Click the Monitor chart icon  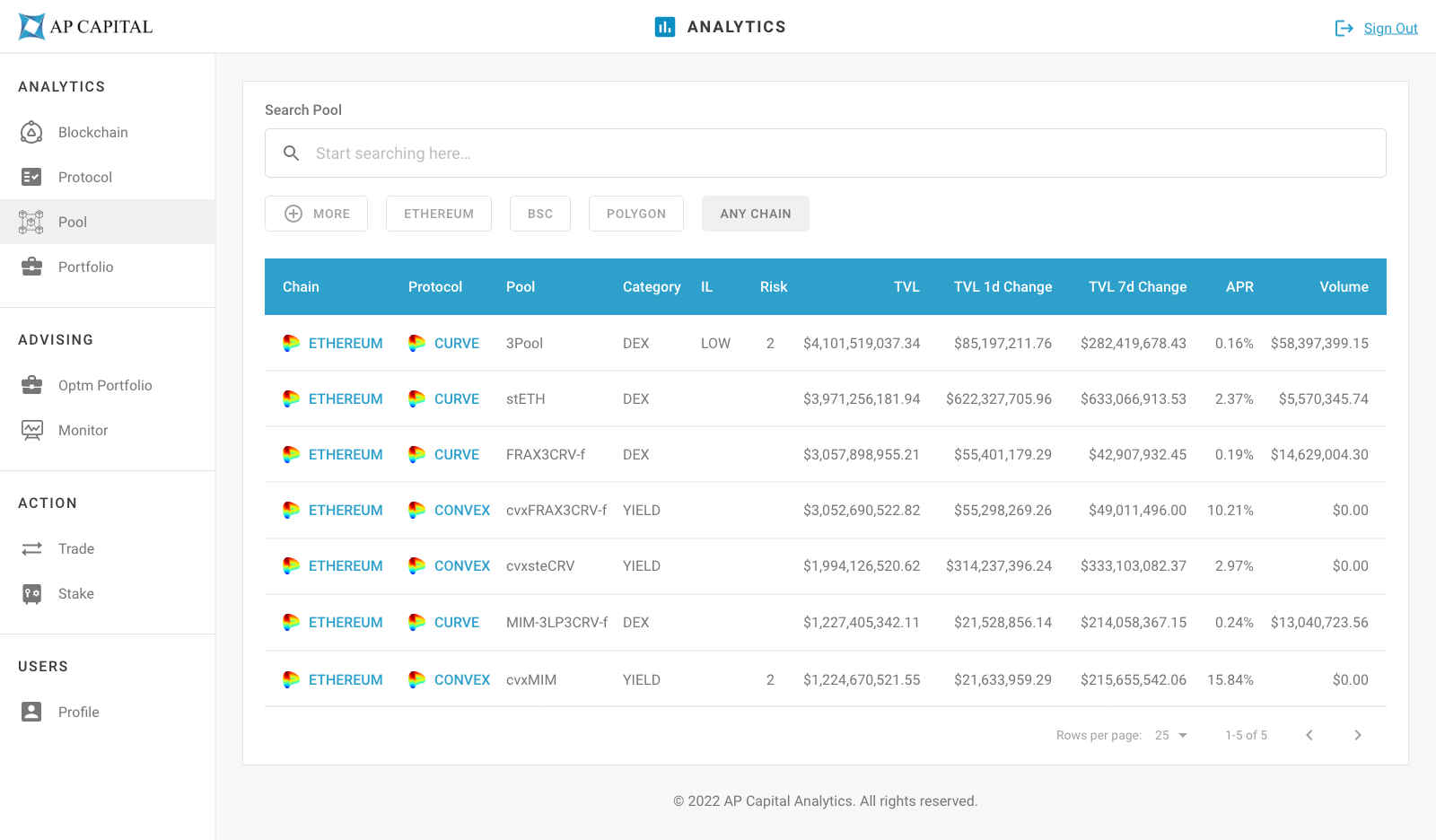[x=31, y=430]
